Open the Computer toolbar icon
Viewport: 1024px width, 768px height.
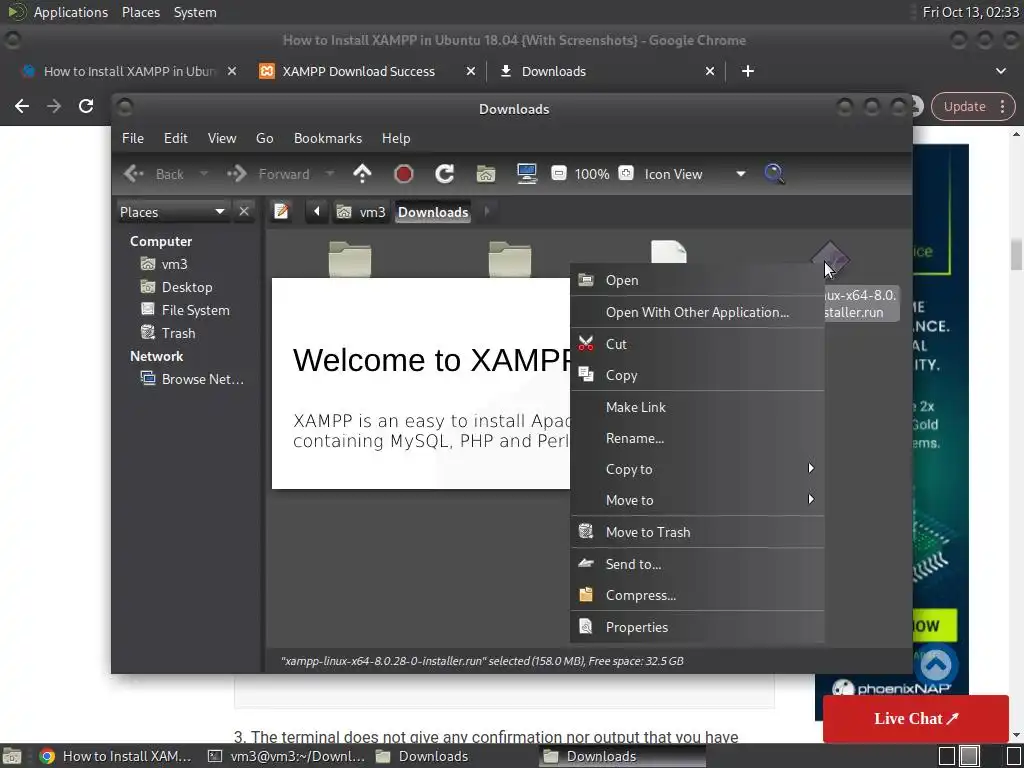526,174
